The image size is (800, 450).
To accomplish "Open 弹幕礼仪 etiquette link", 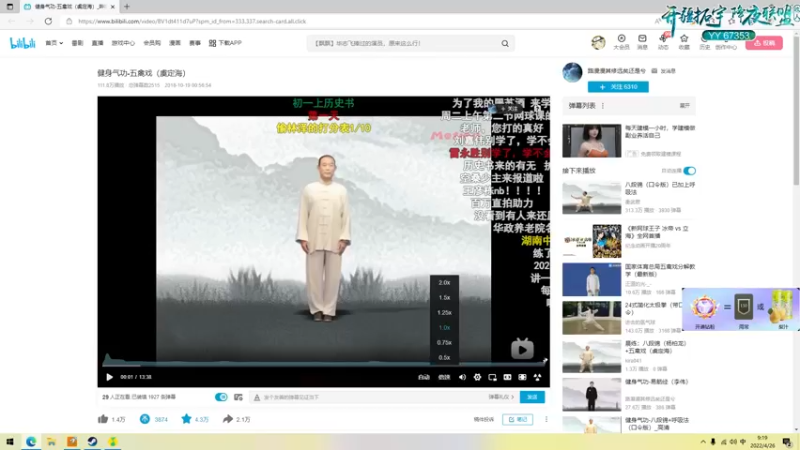I will pyautogui.click(x=501, y=397).
